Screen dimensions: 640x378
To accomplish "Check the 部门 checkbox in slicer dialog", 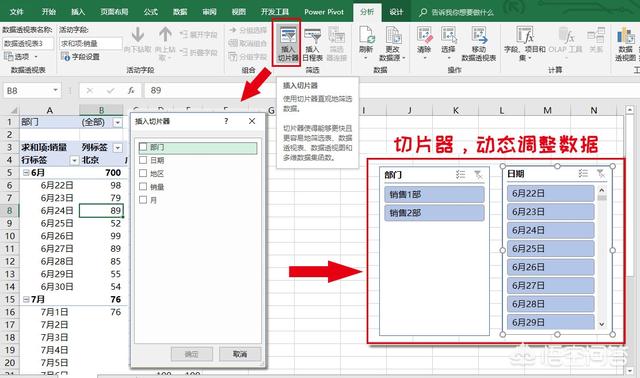I will (x=143, y=147).
